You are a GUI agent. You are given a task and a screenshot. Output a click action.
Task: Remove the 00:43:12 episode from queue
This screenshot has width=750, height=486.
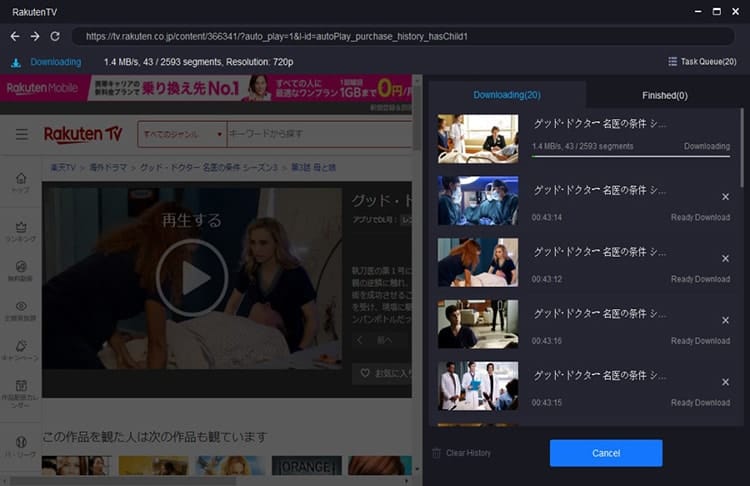[725, 258]
